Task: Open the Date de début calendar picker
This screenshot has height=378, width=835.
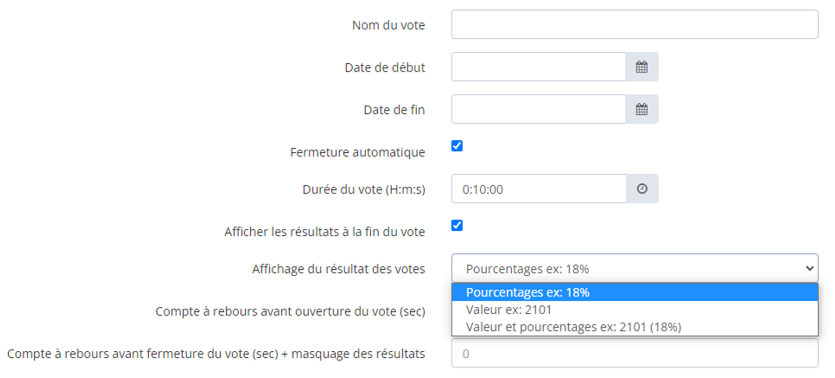Action: [x=642, y=67]
